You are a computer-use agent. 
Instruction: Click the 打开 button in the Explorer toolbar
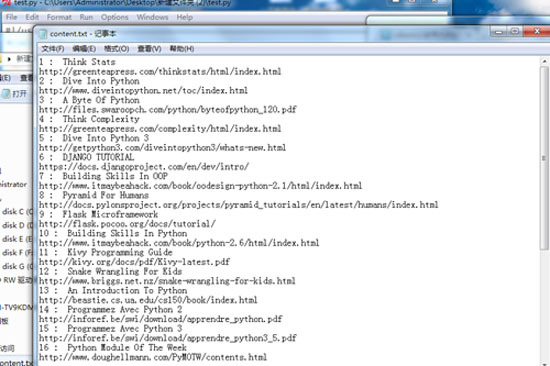click(14, 94)
